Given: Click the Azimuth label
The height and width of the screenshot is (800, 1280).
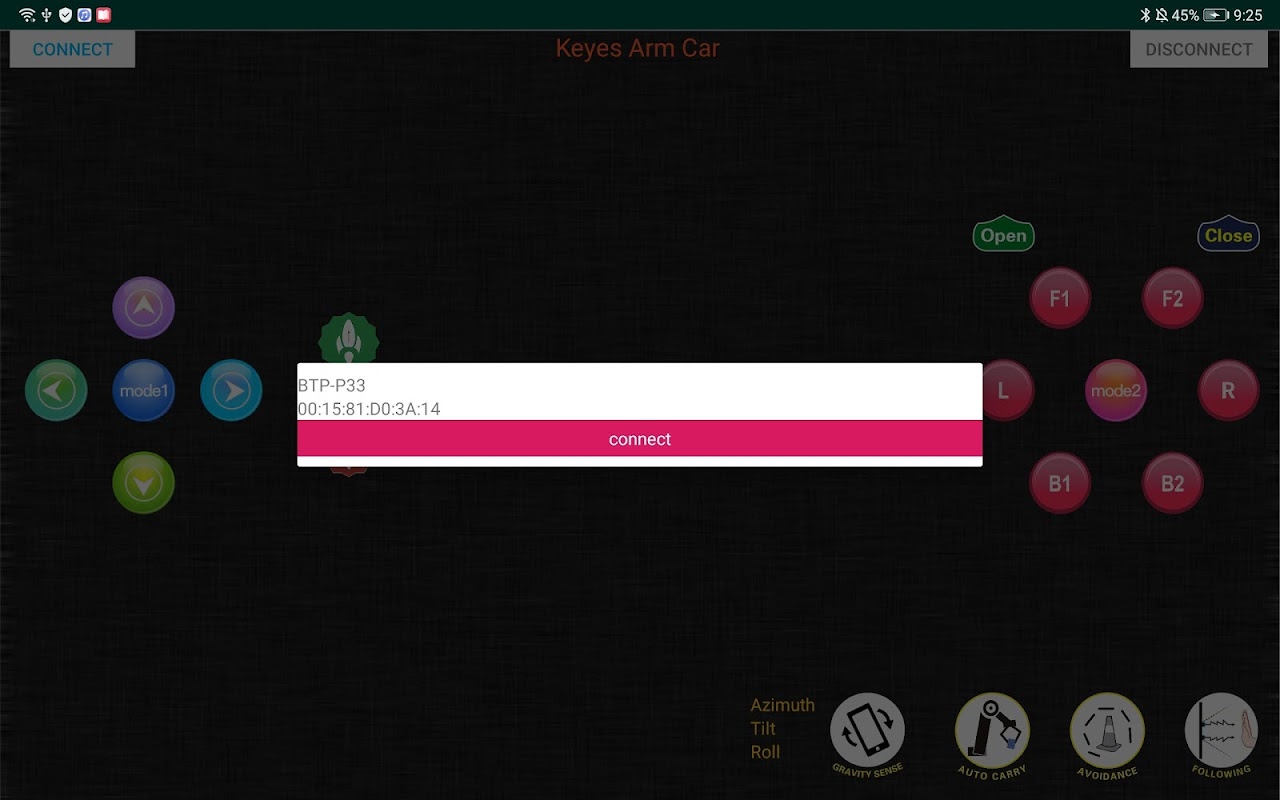Looking at the screenshot, I should [783, 705].
